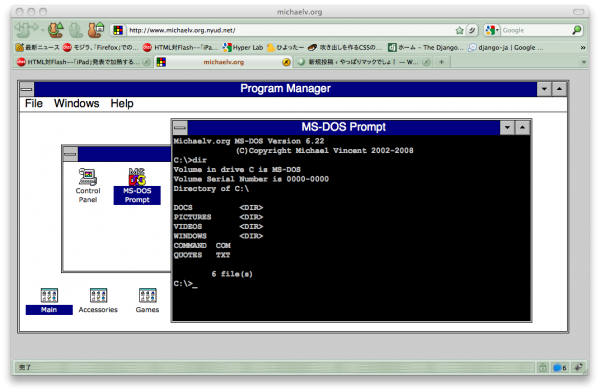This screenshot has height=392, width=600.
Task: Focus the Google search input field
Action: (x=536, y=30)
